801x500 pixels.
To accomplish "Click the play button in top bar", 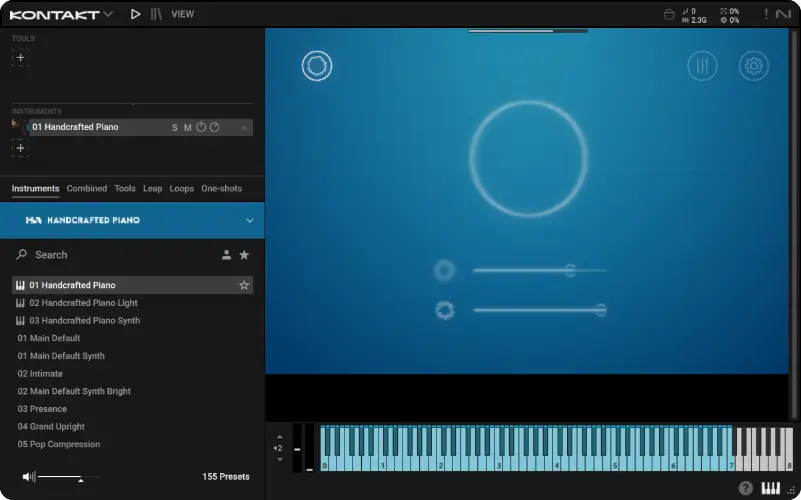I will point(135,14).
